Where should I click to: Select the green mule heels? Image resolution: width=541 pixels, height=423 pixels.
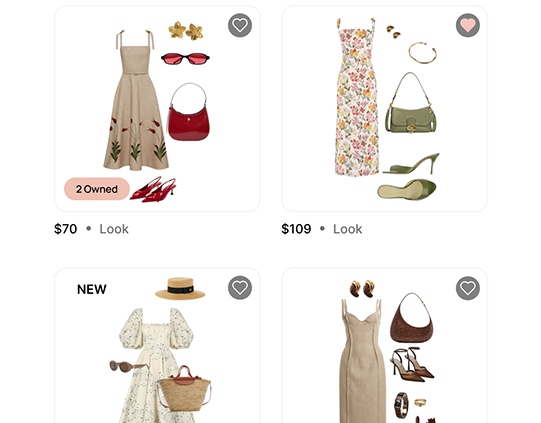tap(409, 177)
